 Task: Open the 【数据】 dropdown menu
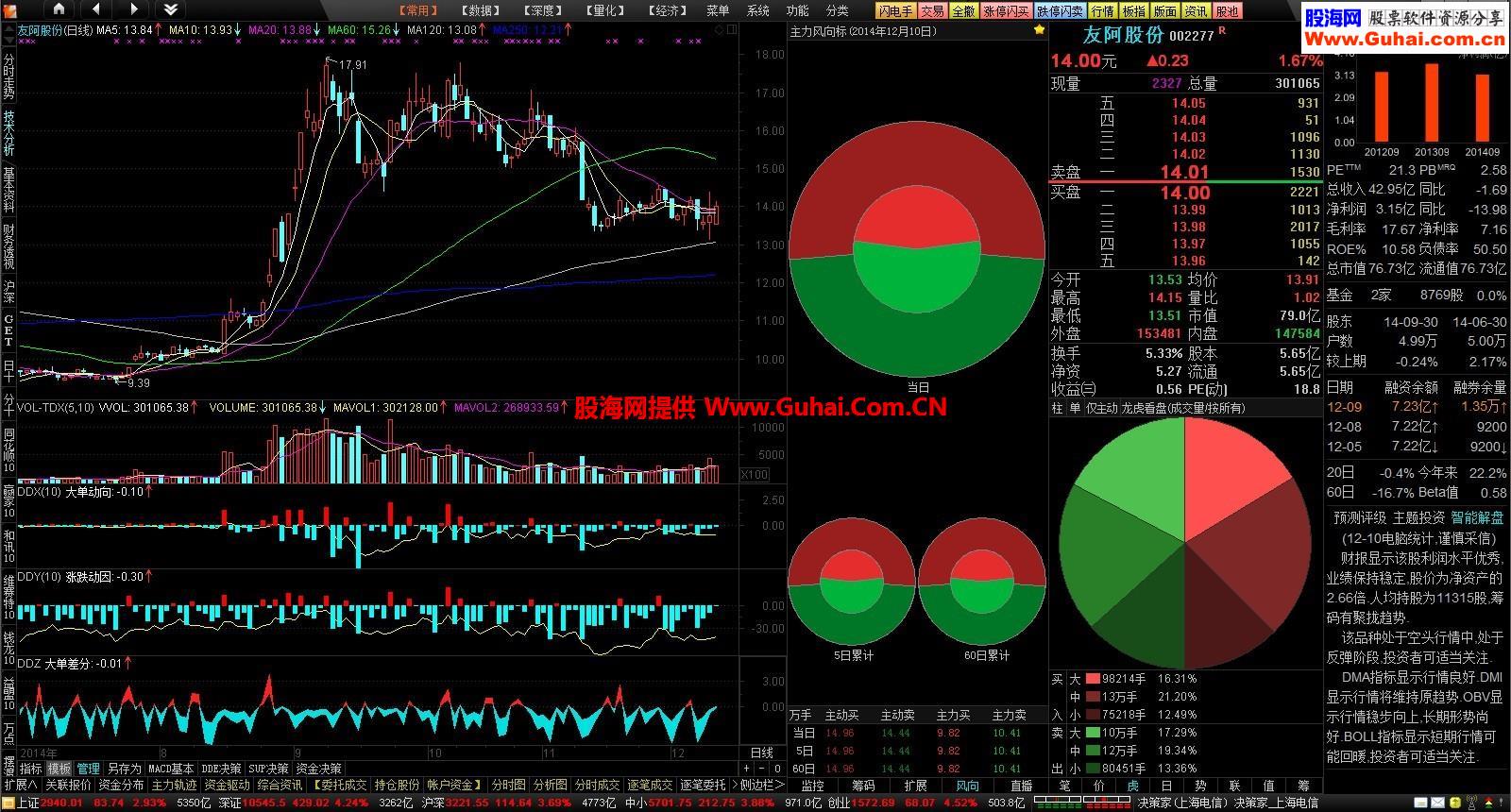[482, 10]
